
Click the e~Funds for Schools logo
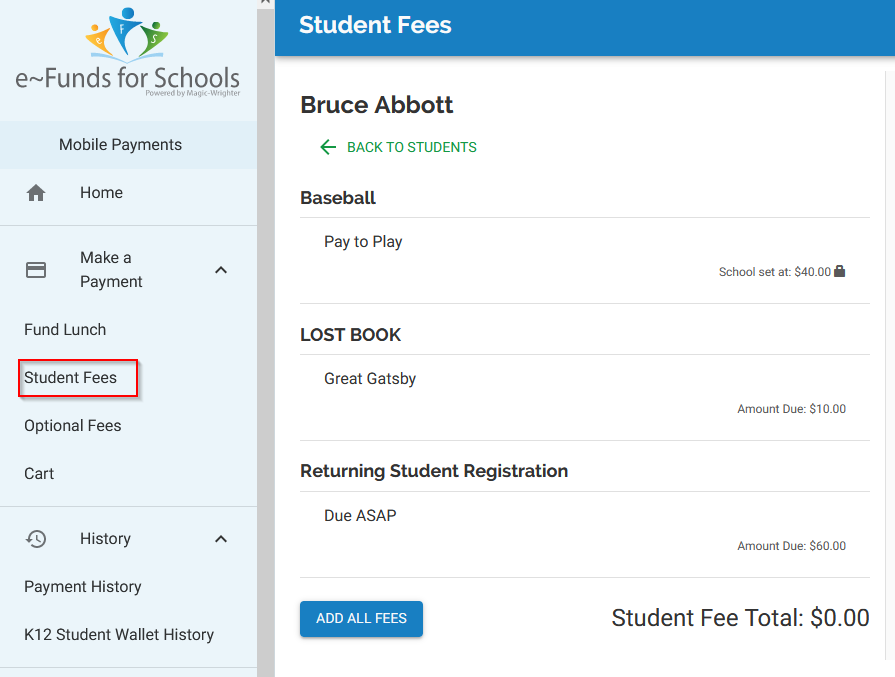(128, 55)
